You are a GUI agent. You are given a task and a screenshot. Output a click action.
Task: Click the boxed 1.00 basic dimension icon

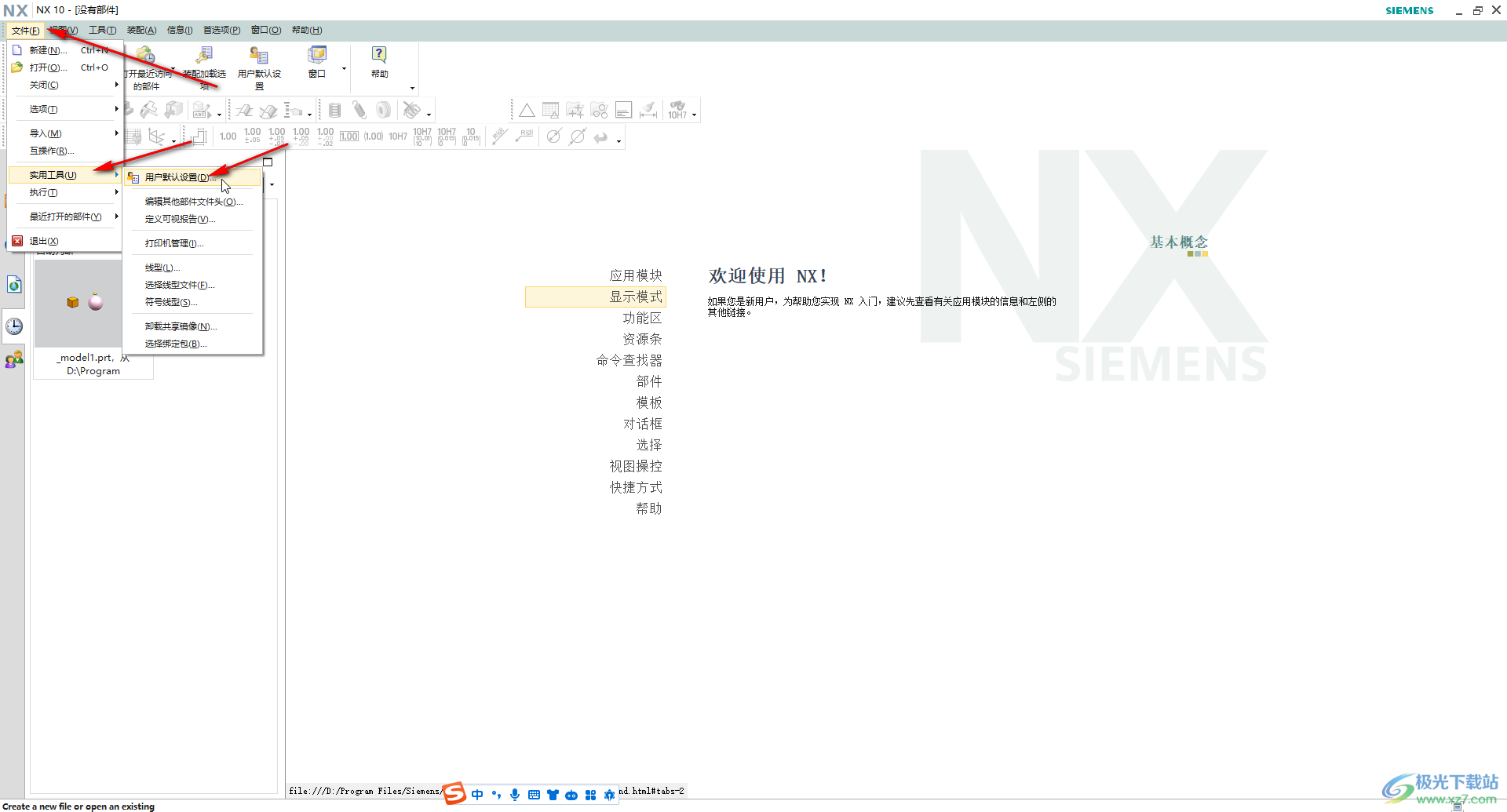(x=349, y=137)
